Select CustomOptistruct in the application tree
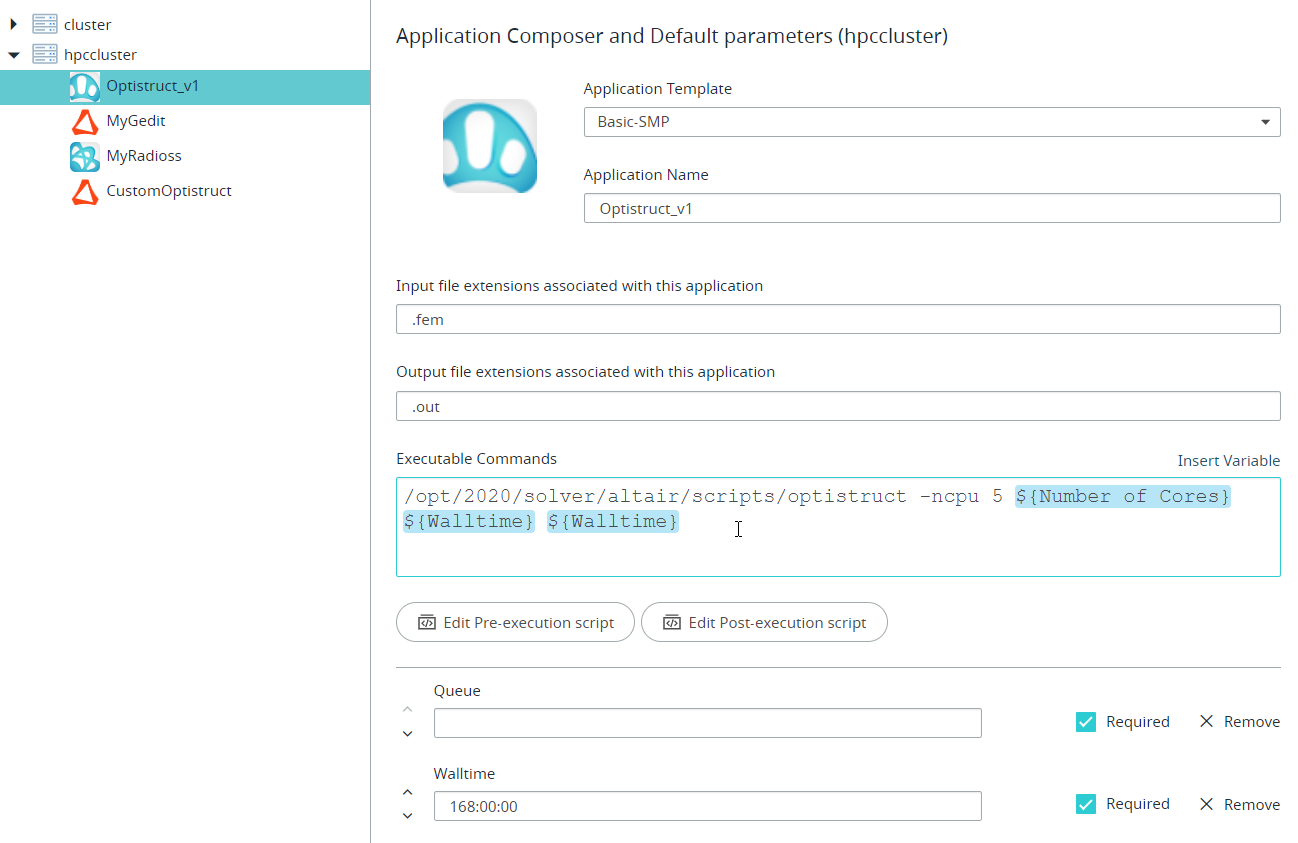Image resolution: width=1298 pixels, height=843 pixels. pyautogui.click(x=169, y=191)
